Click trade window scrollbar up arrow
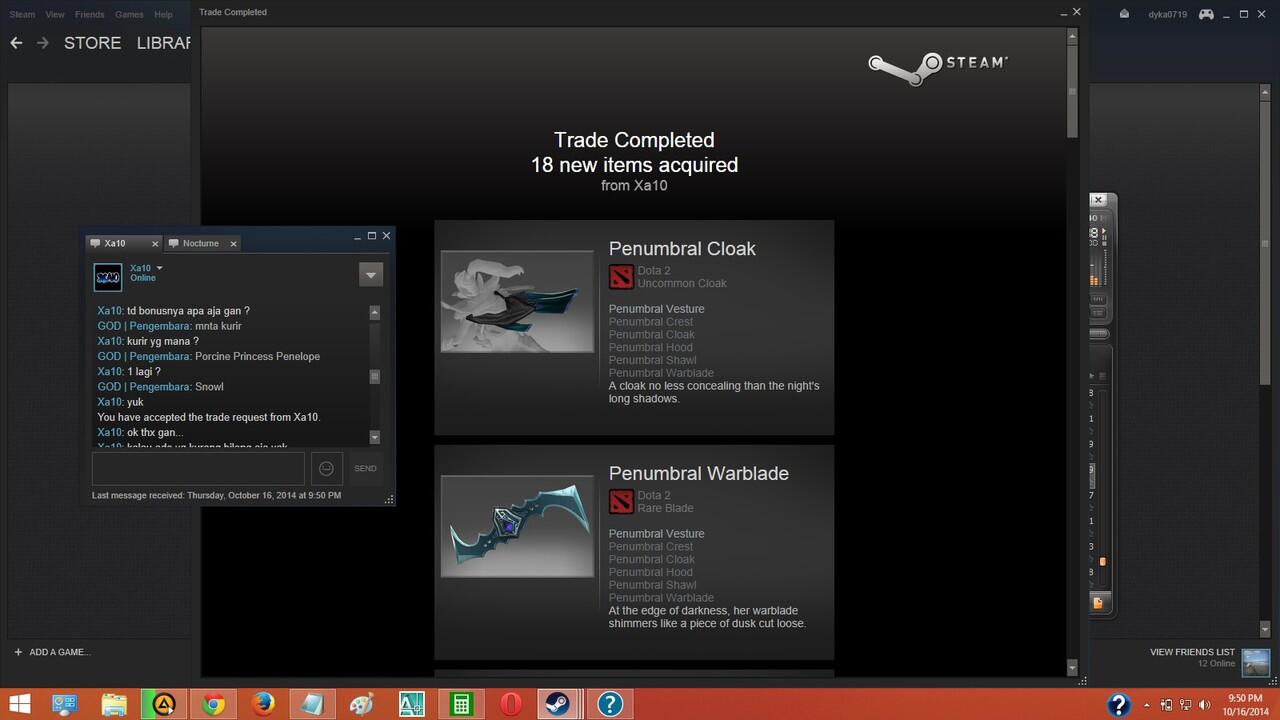Screen dimensions: 1280x720 click(1072, 36)
